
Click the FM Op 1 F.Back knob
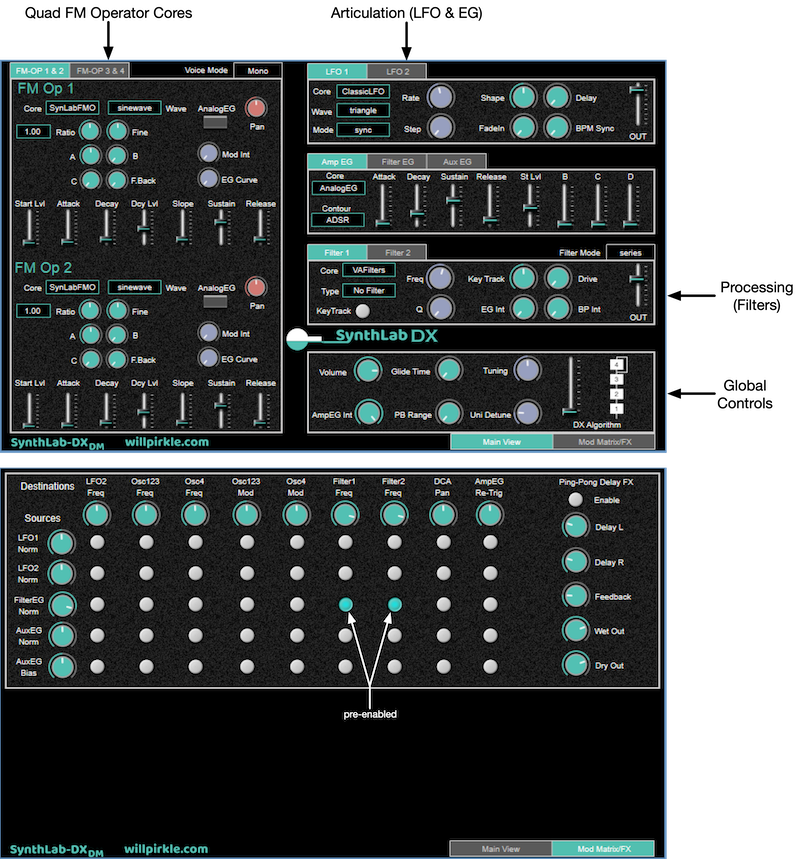coord(117,180)
